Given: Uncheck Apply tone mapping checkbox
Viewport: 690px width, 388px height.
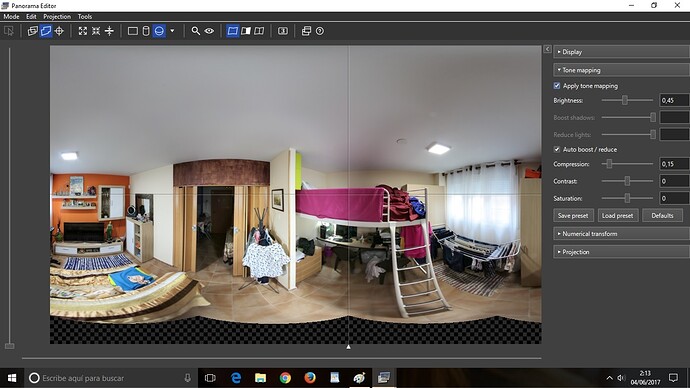Looking at the screenshot, I should coord(557,86).
